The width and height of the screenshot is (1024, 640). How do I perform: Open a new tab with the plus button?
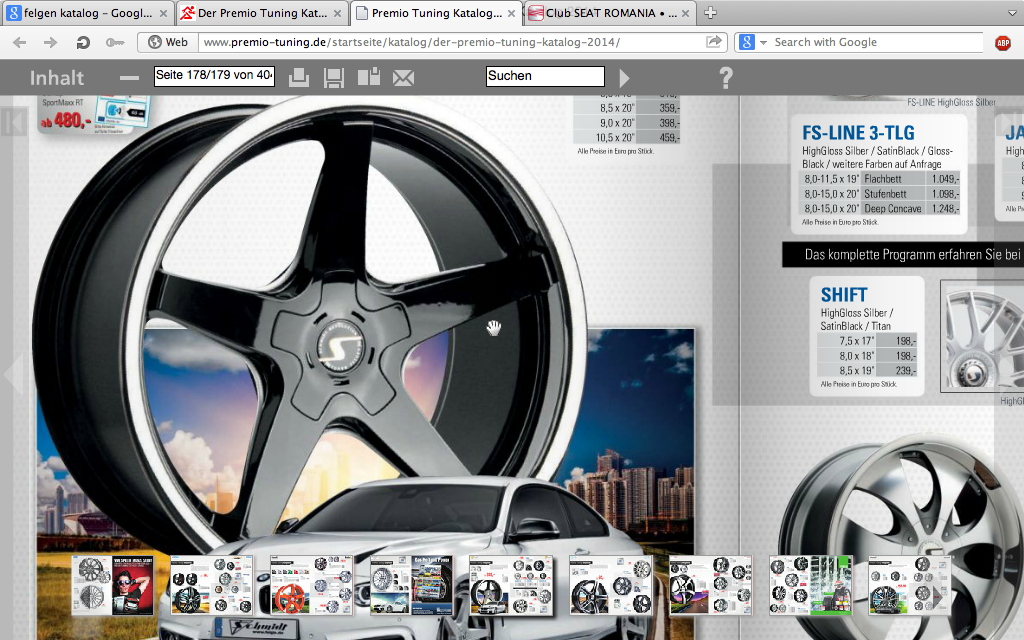click(711, 12)
